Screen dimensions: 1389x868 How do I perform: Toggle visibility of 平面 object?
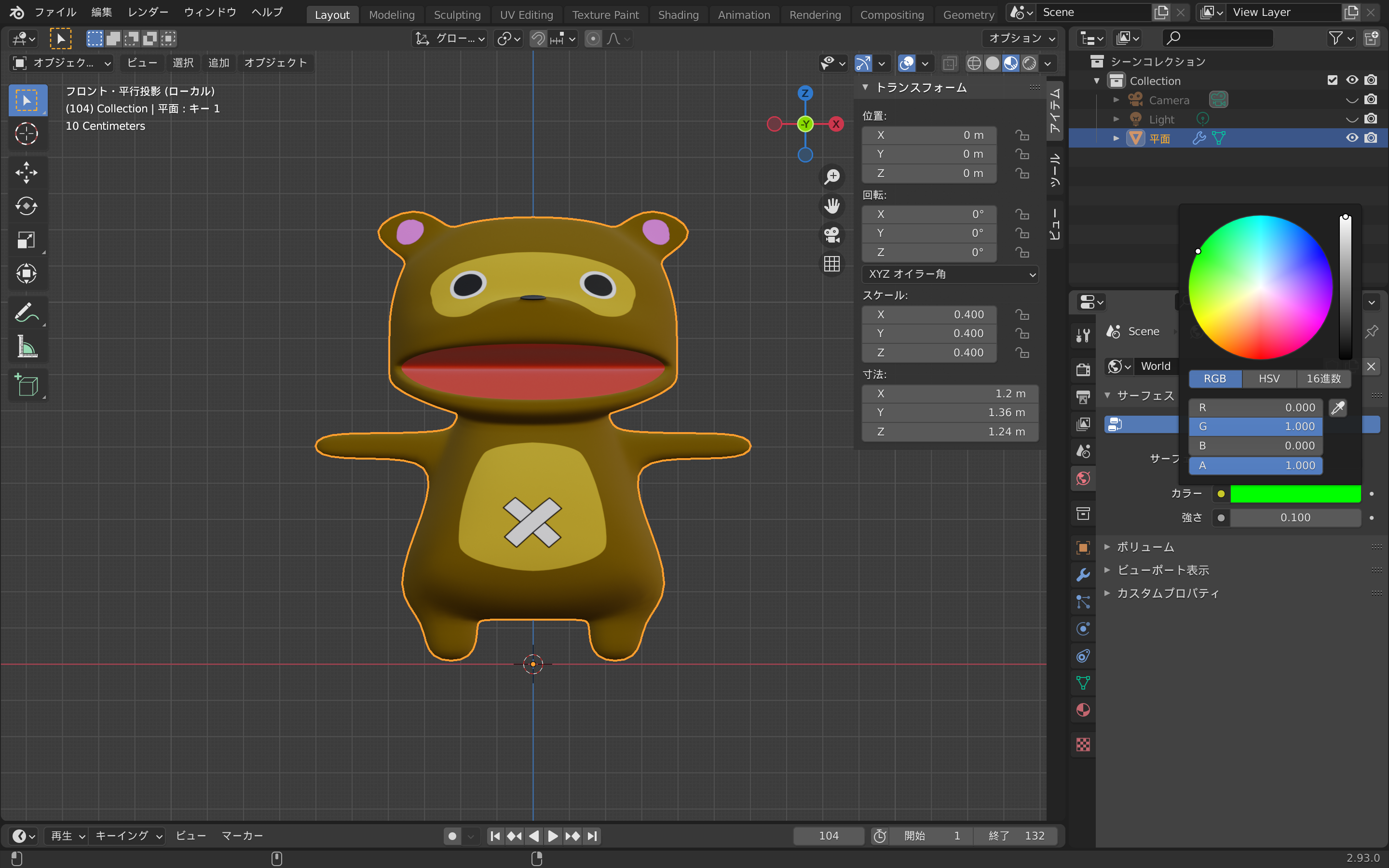pos(1350,137)
